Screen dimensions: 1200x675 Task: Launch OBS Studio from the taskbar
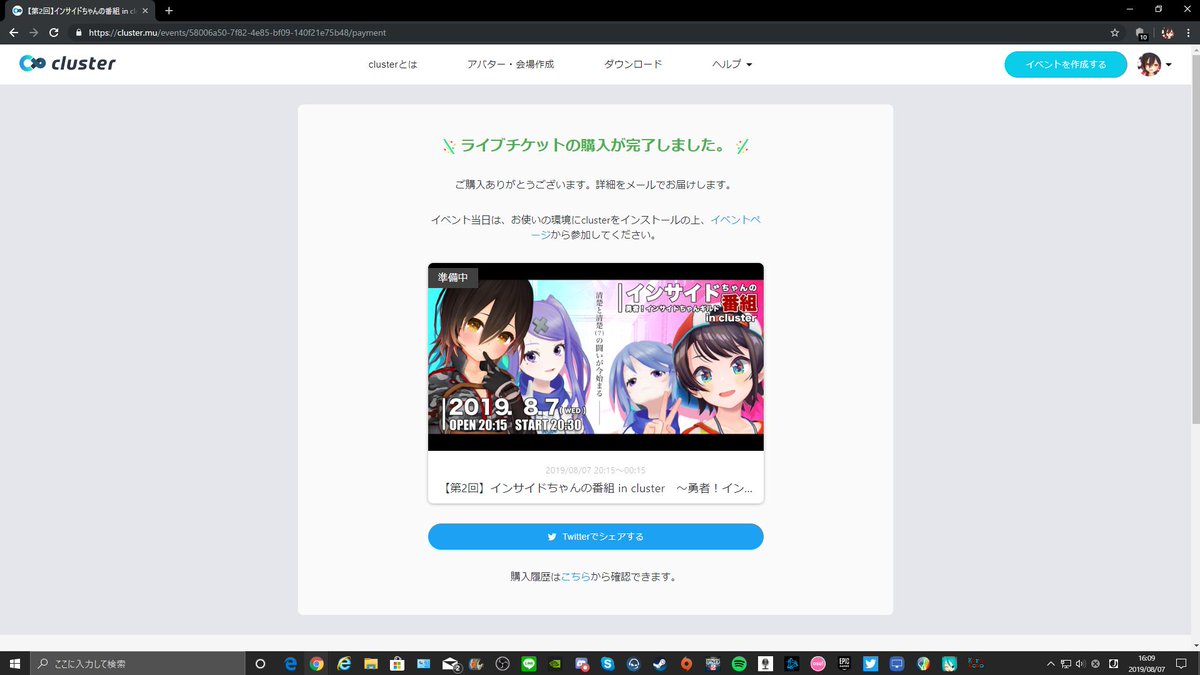click(502, 663)
